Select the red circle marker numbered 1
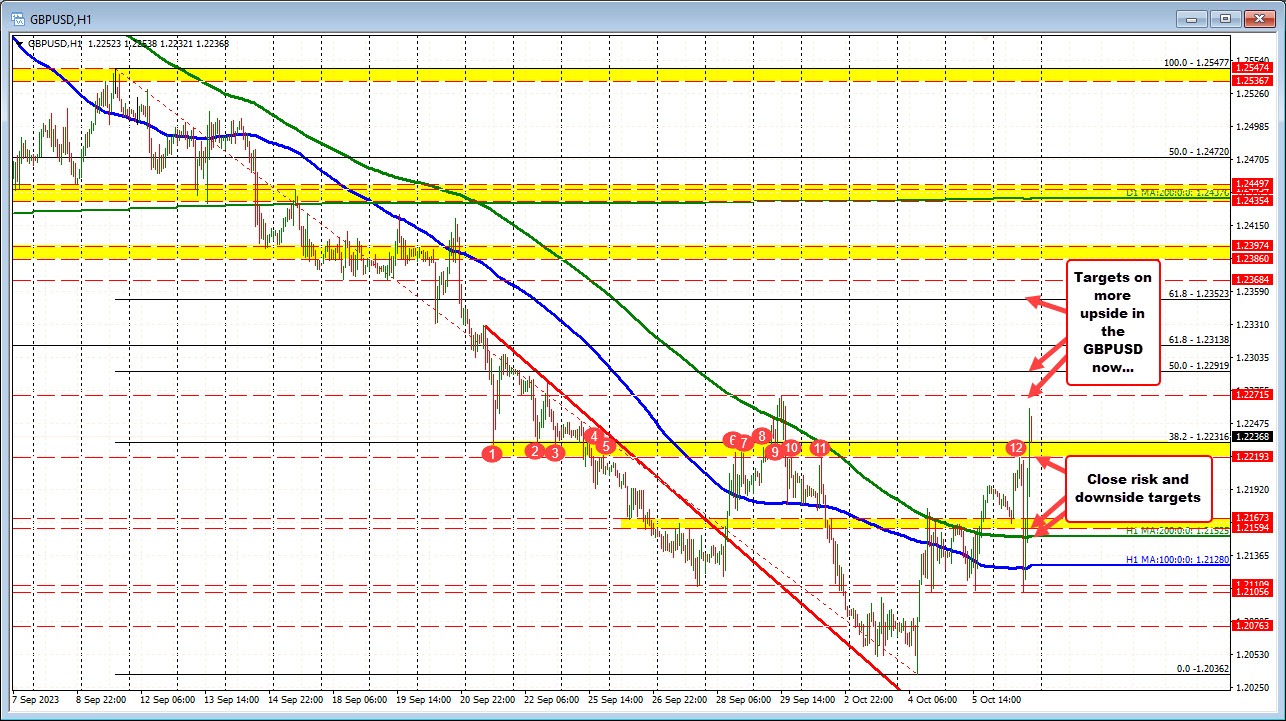The width and height of the screenshot is (1286, 721). coord(491,453)
